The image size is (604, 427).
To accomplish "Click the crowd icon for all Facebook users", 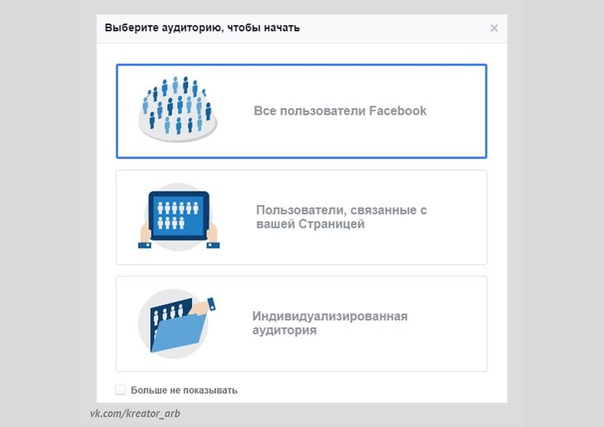I will (x=178, y=109).
